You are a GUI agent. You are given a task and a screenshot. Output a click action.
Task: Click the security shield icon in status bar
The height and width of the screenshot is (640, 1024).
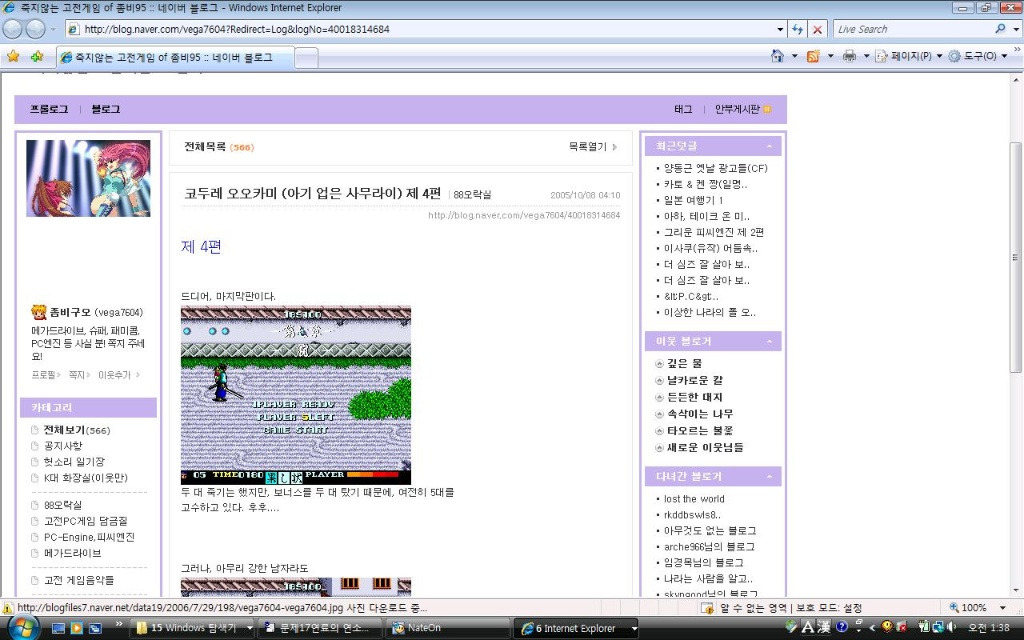click(x=706, y=607)
